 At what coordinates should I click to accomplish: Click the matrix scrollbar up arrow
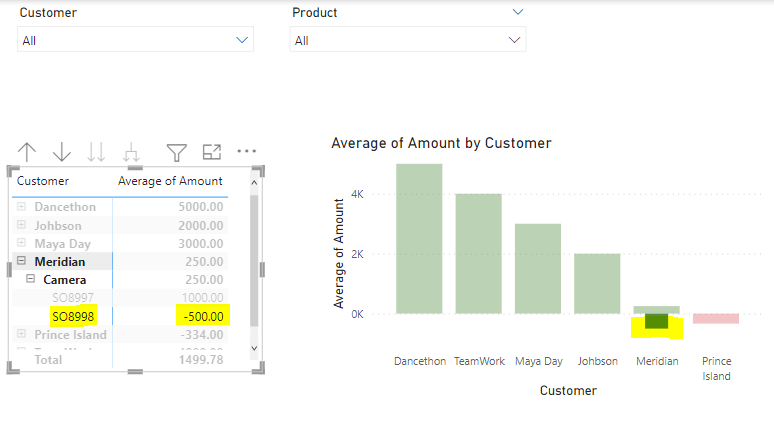tap(254, 183)
